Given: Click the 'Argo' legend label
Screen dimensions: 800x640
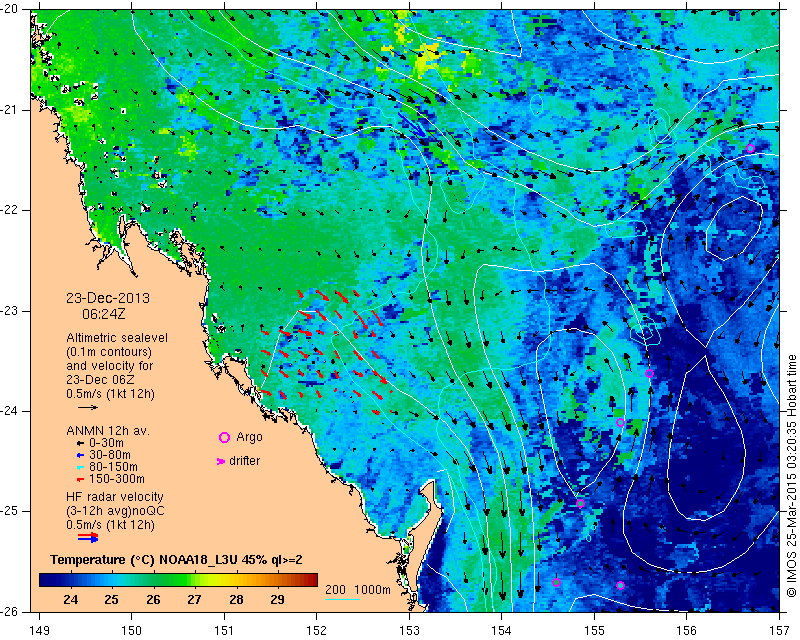Looking at the screenshot, I should 249,437.
